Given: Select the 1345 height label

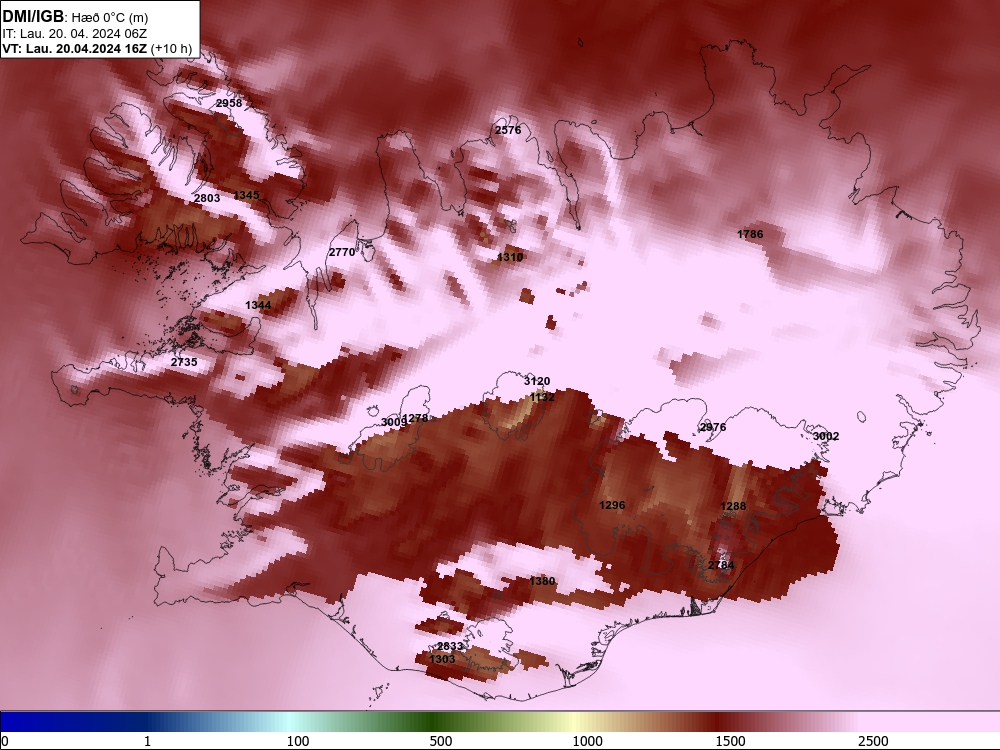Looking at the screenshot, I should click(247, 195).
